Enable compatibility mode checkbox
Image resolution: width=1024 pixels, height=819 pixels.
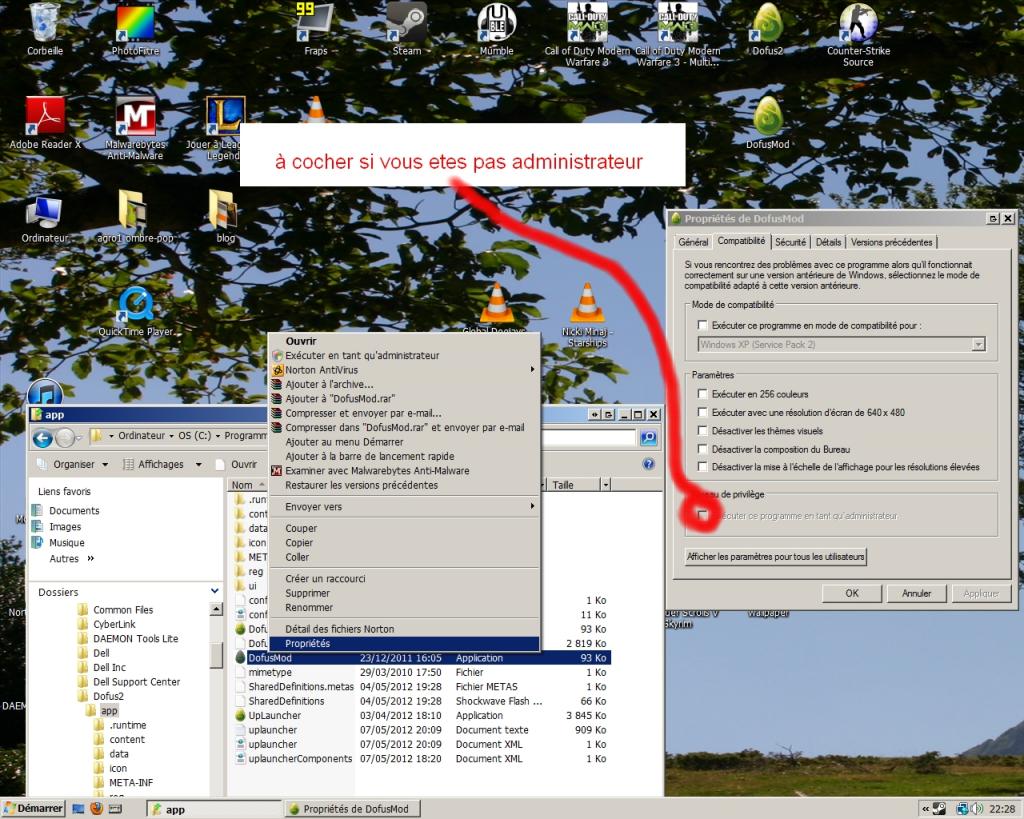click(x=703, y=325)
